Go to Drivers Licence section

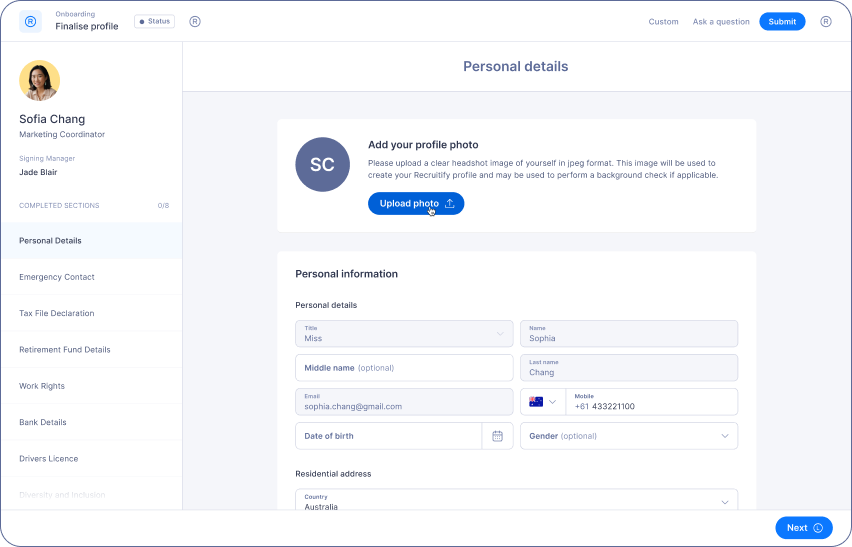pyautogui.click(x=91, y=459)
